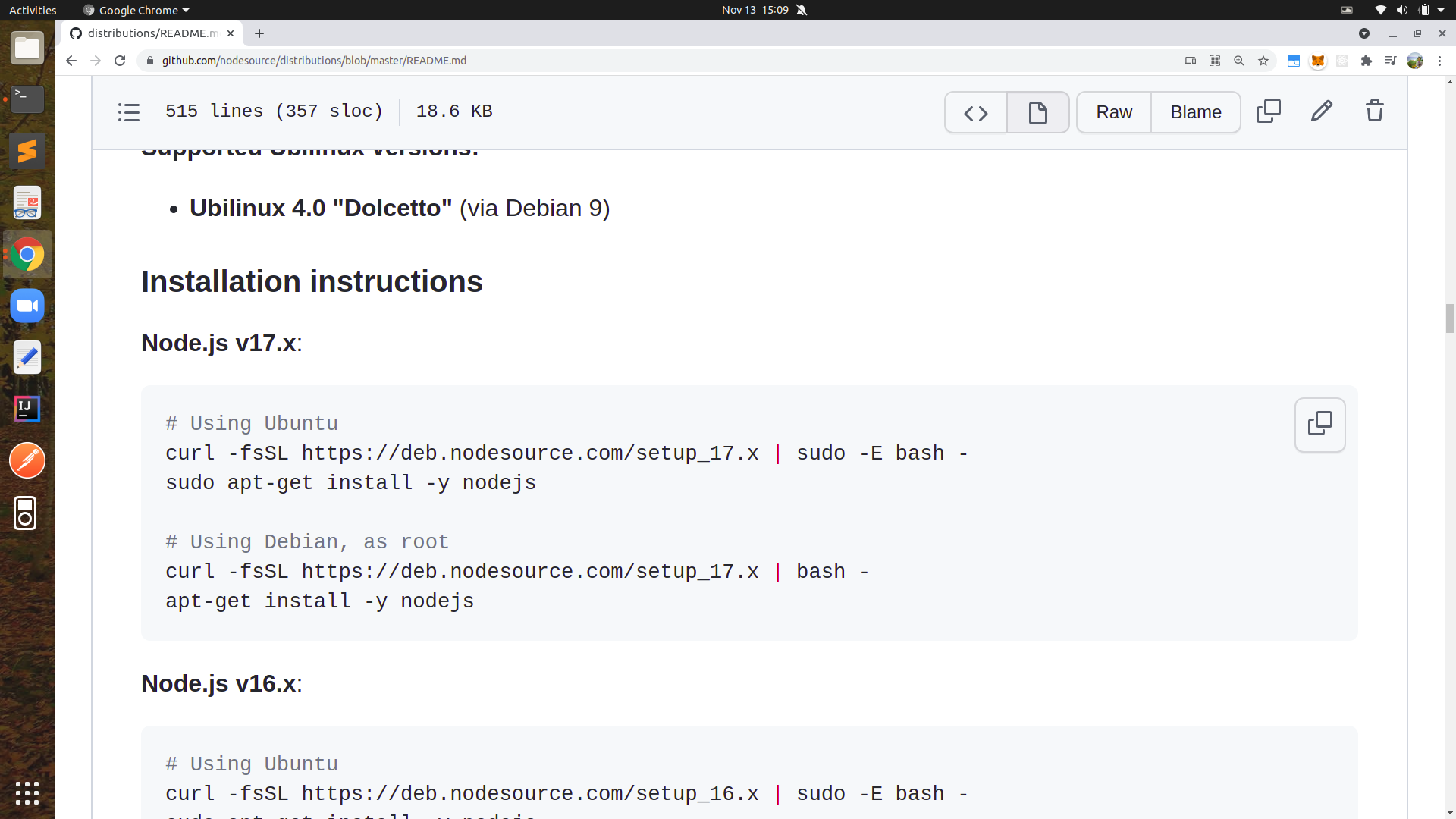Open Chrome three-dot menu
Viewport: 1456px width, 819px height.
(1439, 61)
